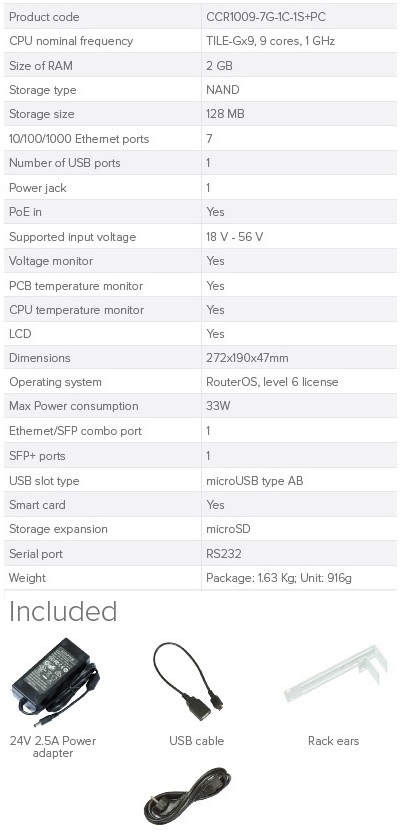
Task: Click the 'Included' section heading
Action: pyautogui.click(x=63, y=612)
